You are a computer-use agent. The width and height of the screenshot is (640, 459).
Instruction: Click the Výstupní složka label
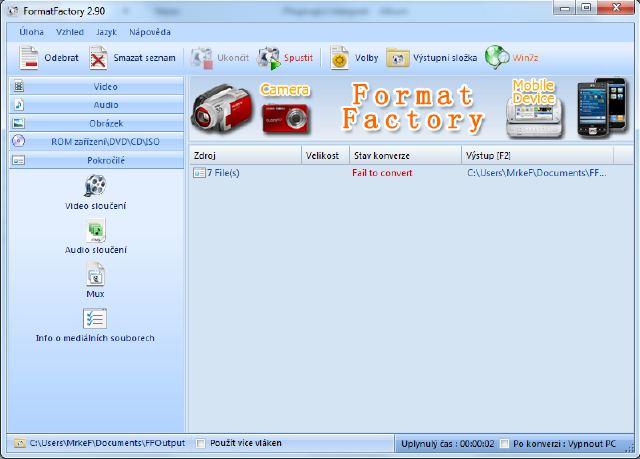pos(445,58)
